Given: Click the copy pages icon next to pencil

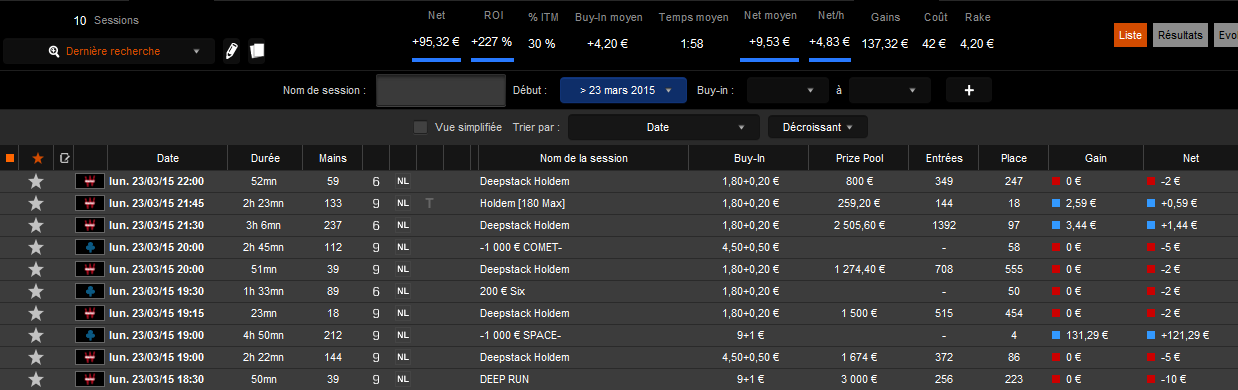Looking at the screenshot, I should click(x=257, y=50).
